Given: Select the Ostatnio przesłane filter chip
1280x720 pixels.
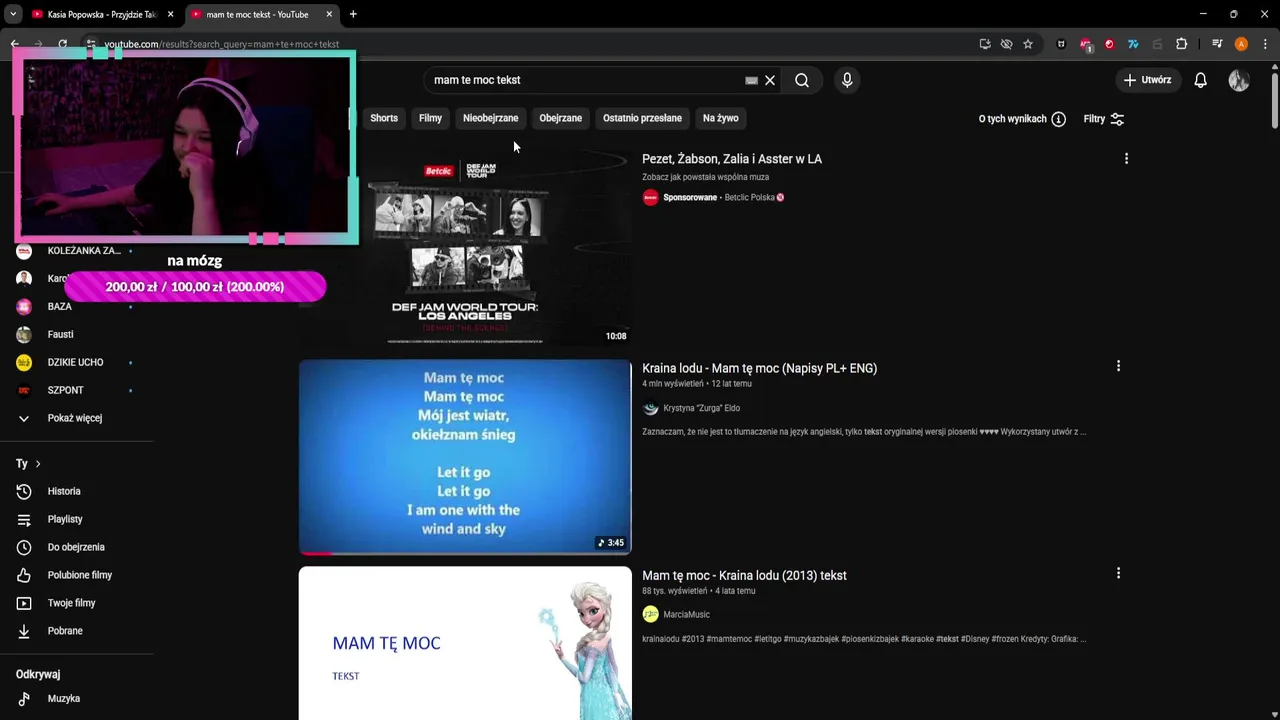Looking at the screenshot, I should (642, 118).
